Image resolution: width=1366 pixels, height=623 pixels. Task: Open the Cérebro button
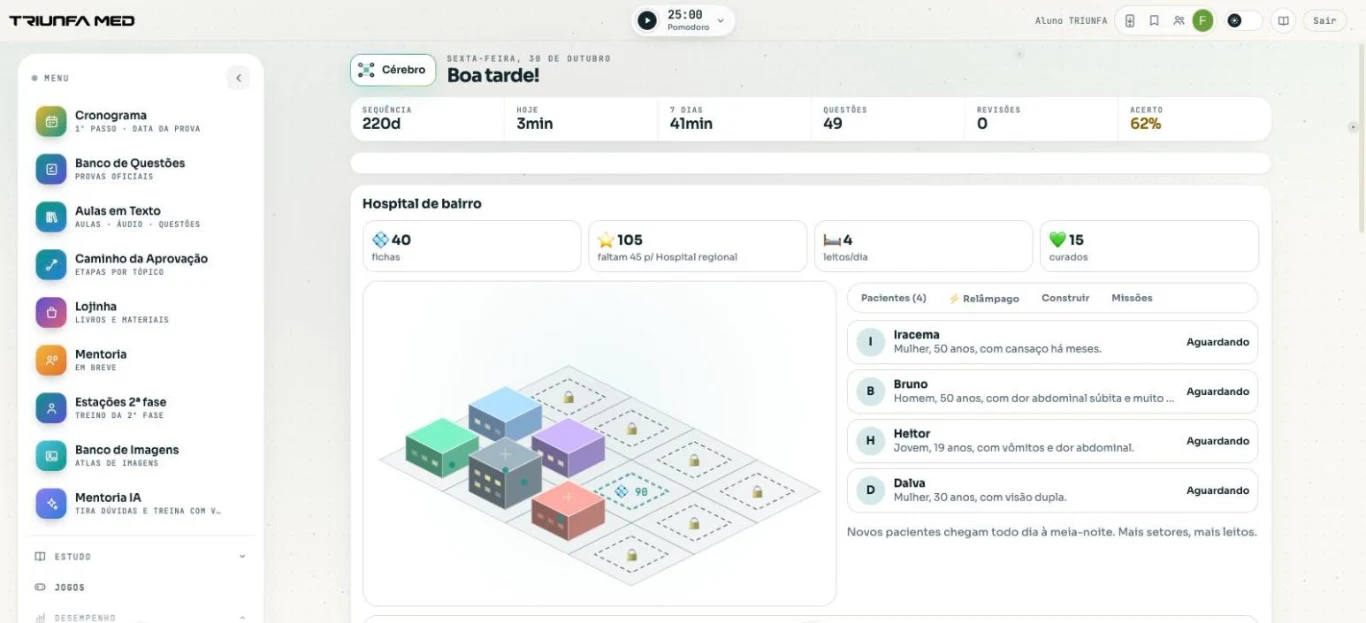click(393, 70)
